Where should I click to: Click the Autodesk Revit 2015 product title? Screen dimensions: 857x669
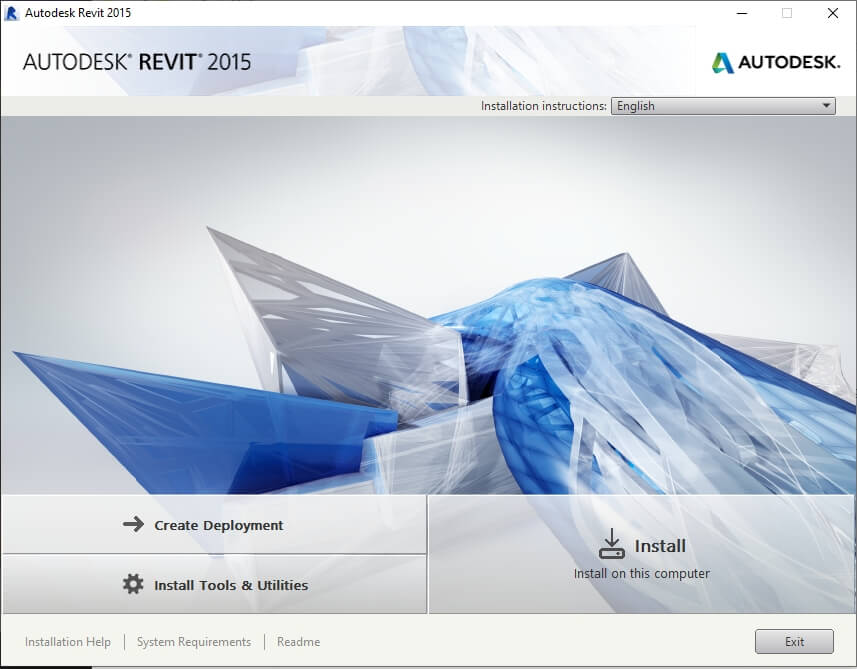137,62
